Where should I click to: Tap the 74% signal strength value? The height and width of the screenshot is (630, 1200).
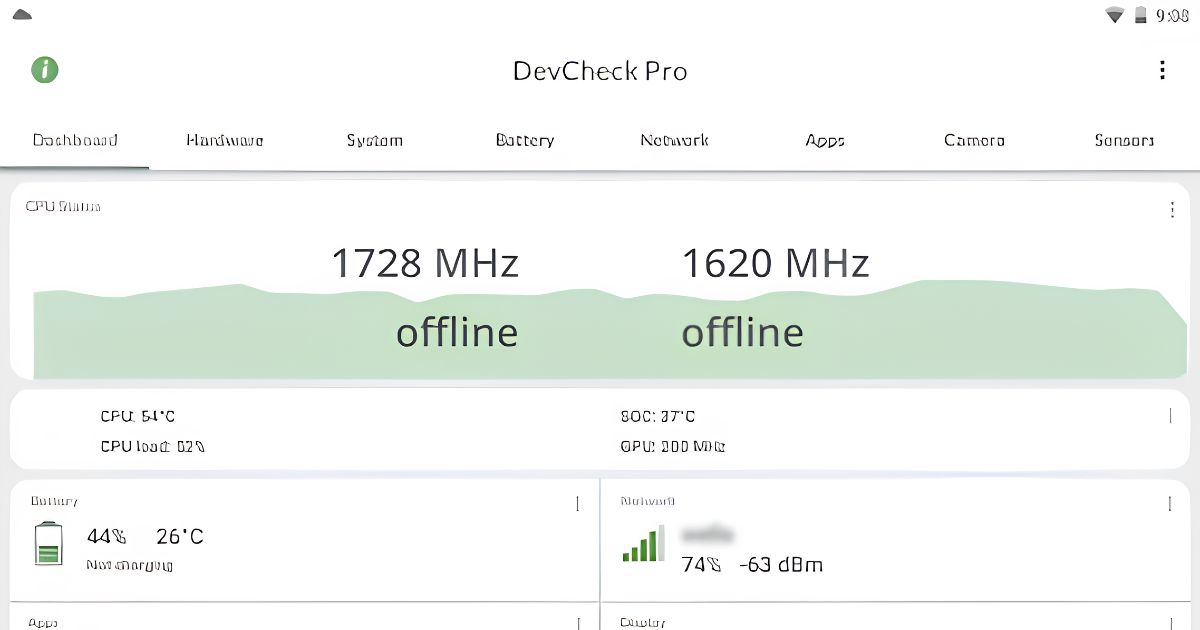pos(701,565)
